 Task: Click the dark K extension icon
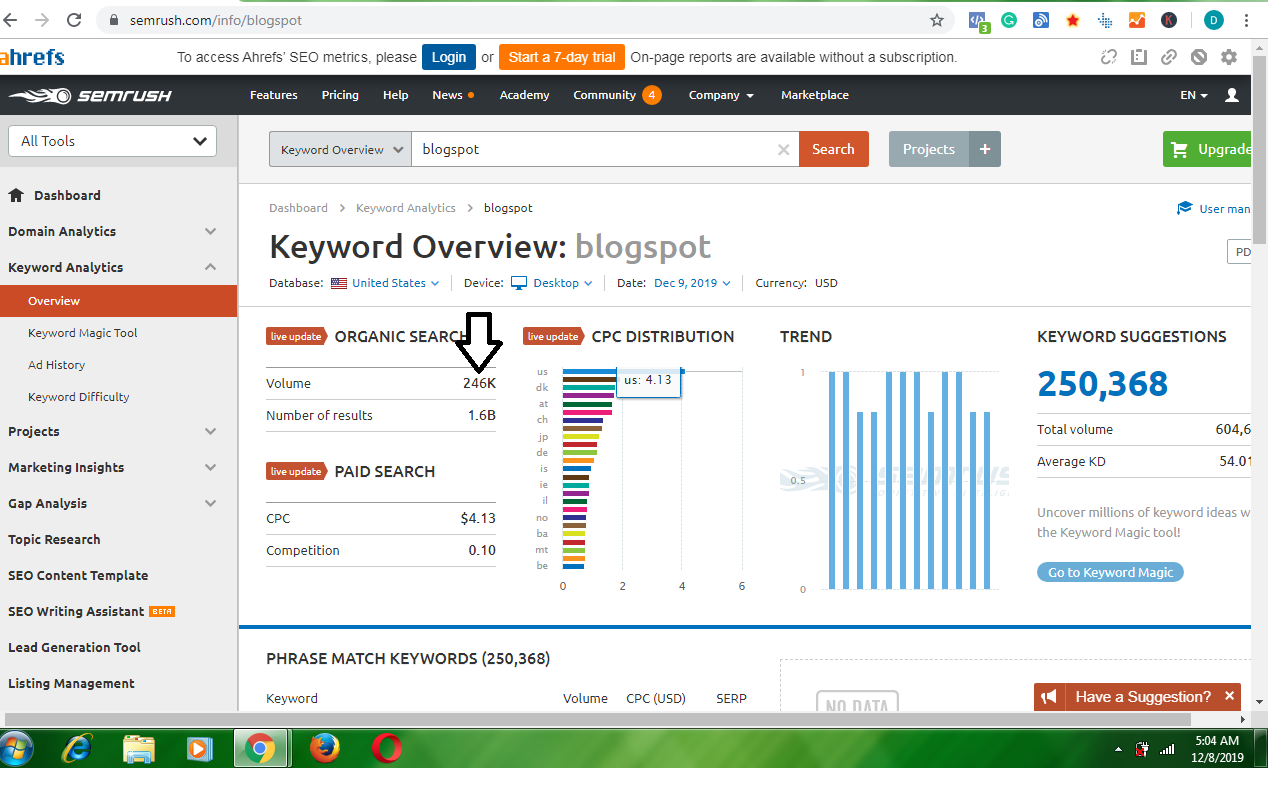(1169, 20)
